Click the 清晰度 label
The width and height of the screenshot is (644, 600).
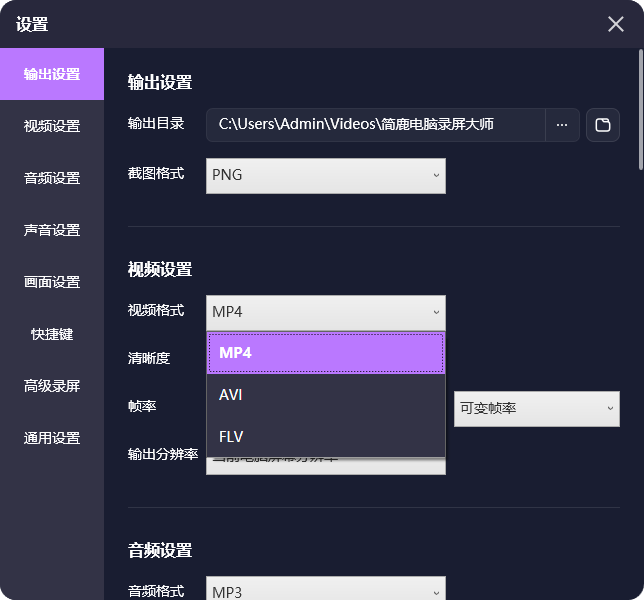[149, 358]
